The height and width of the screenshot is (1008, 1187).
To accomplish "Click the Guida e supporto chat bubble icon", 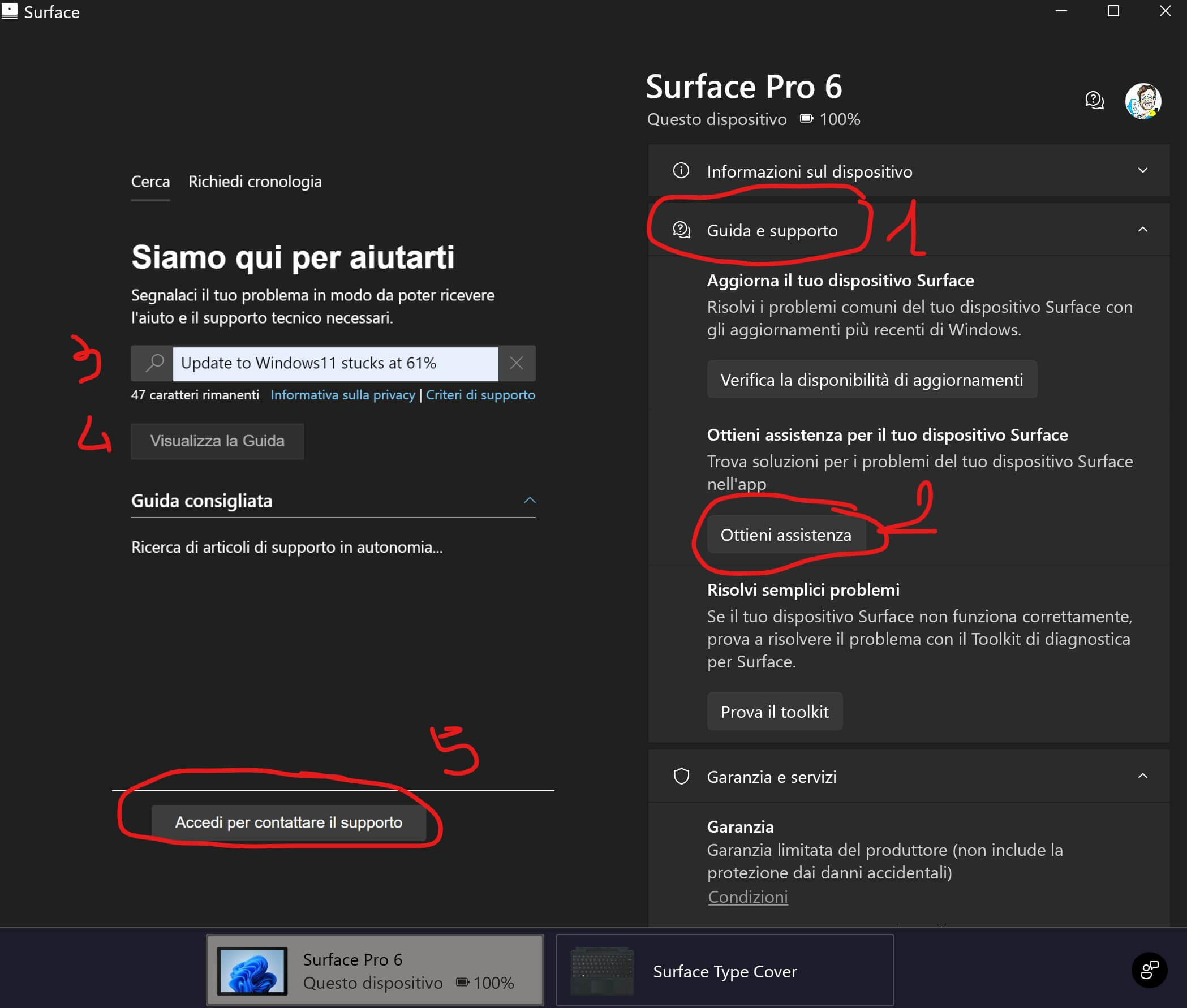I will (681, 230).
